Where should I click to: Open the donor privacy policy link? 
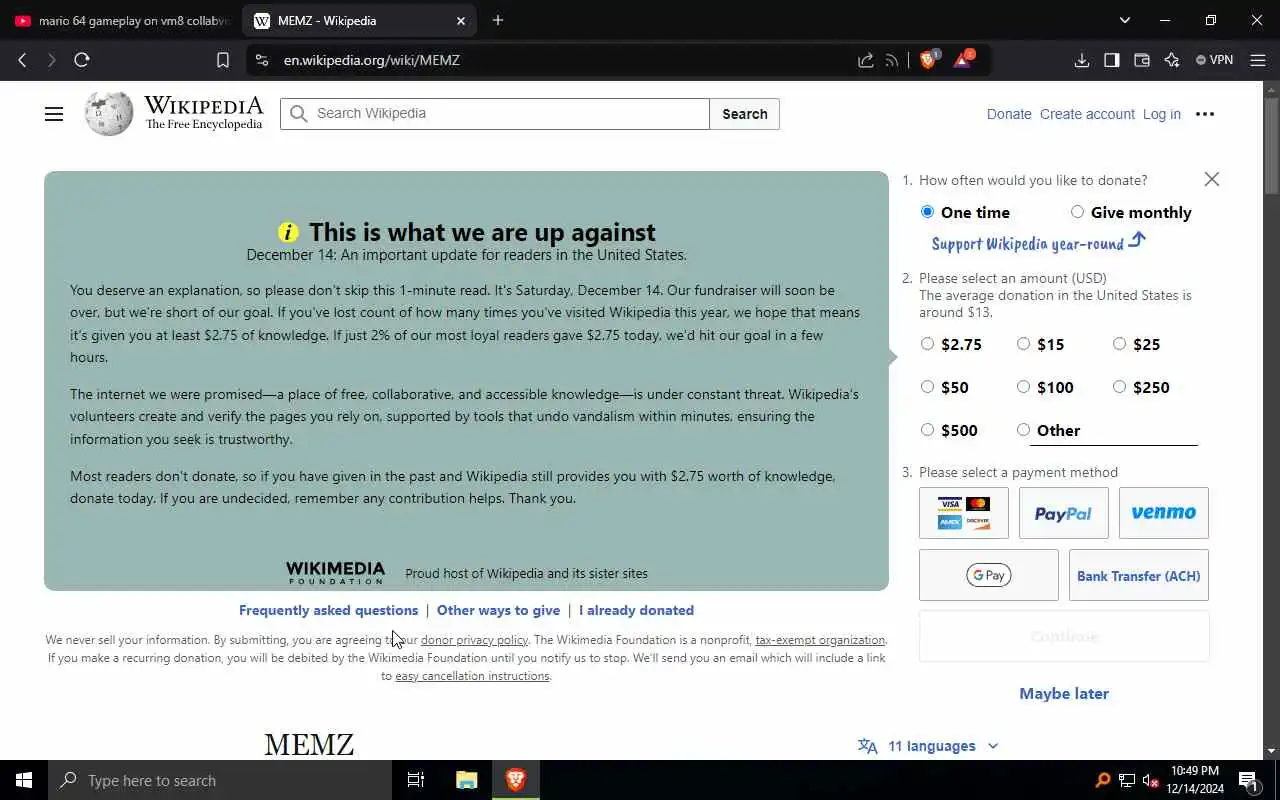[x=474, y=640]
